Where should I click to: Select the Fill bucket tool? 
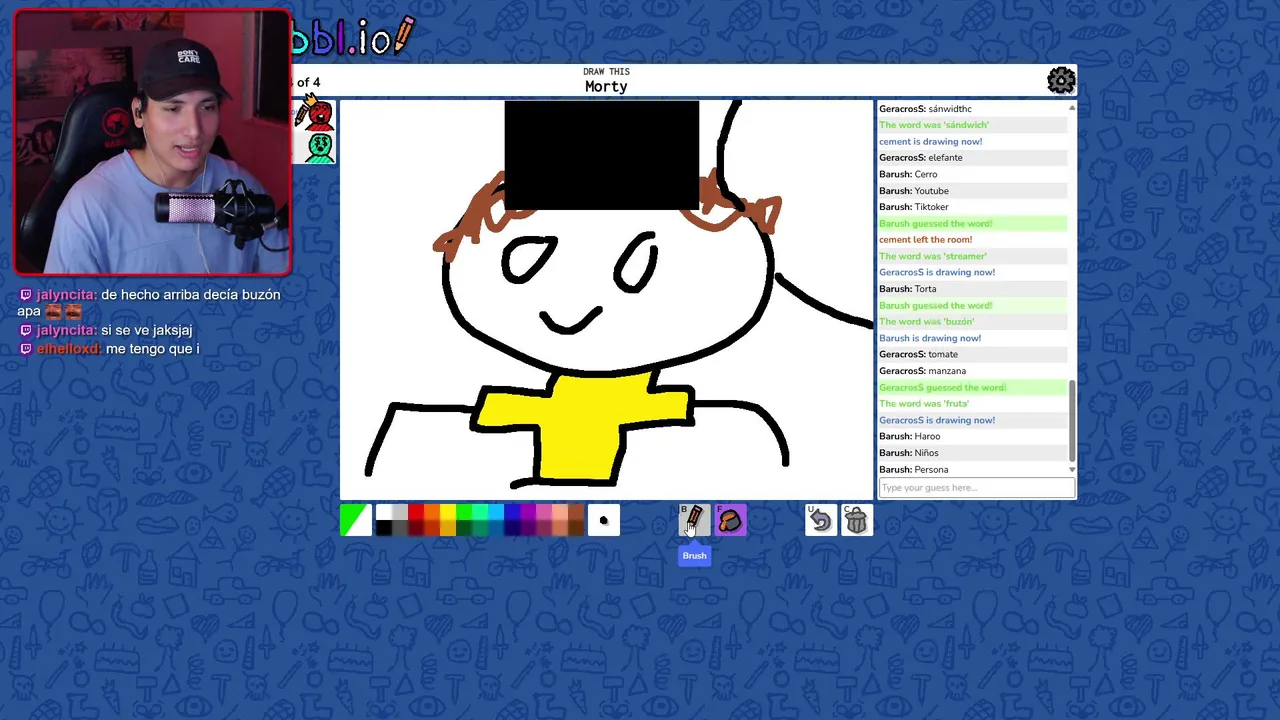(x=730, y=520)
